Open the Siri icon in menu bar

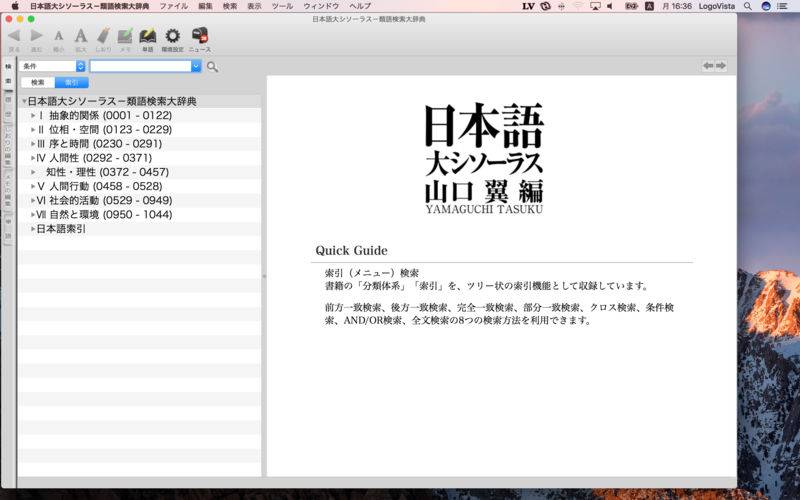(x=765, y=6)
